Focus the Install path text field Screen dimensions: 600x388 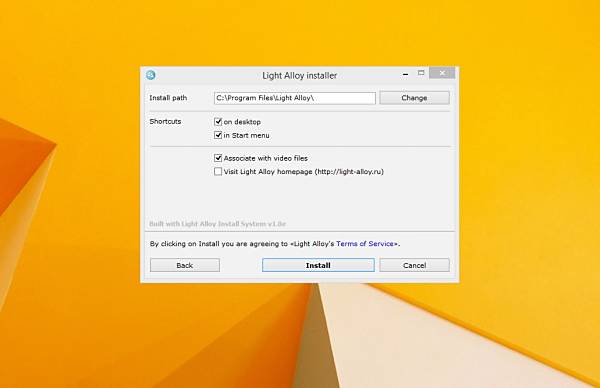point(295,98)
